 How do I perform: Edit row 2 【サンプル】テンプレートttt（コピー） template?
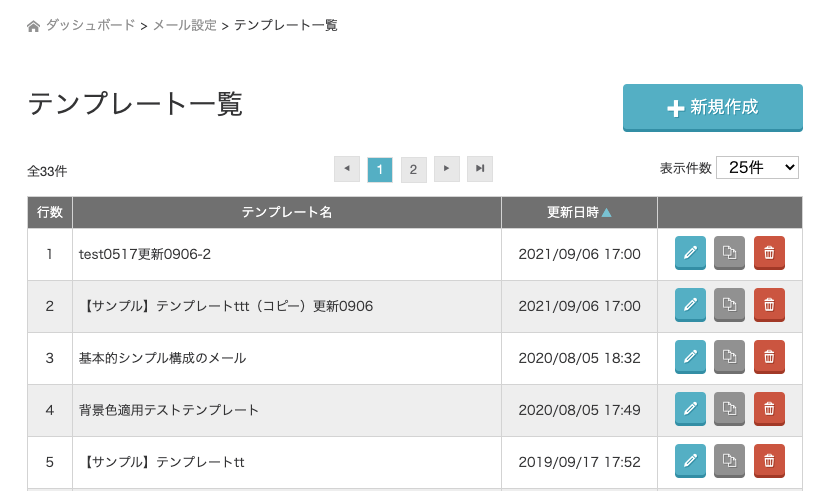(690, 306)
